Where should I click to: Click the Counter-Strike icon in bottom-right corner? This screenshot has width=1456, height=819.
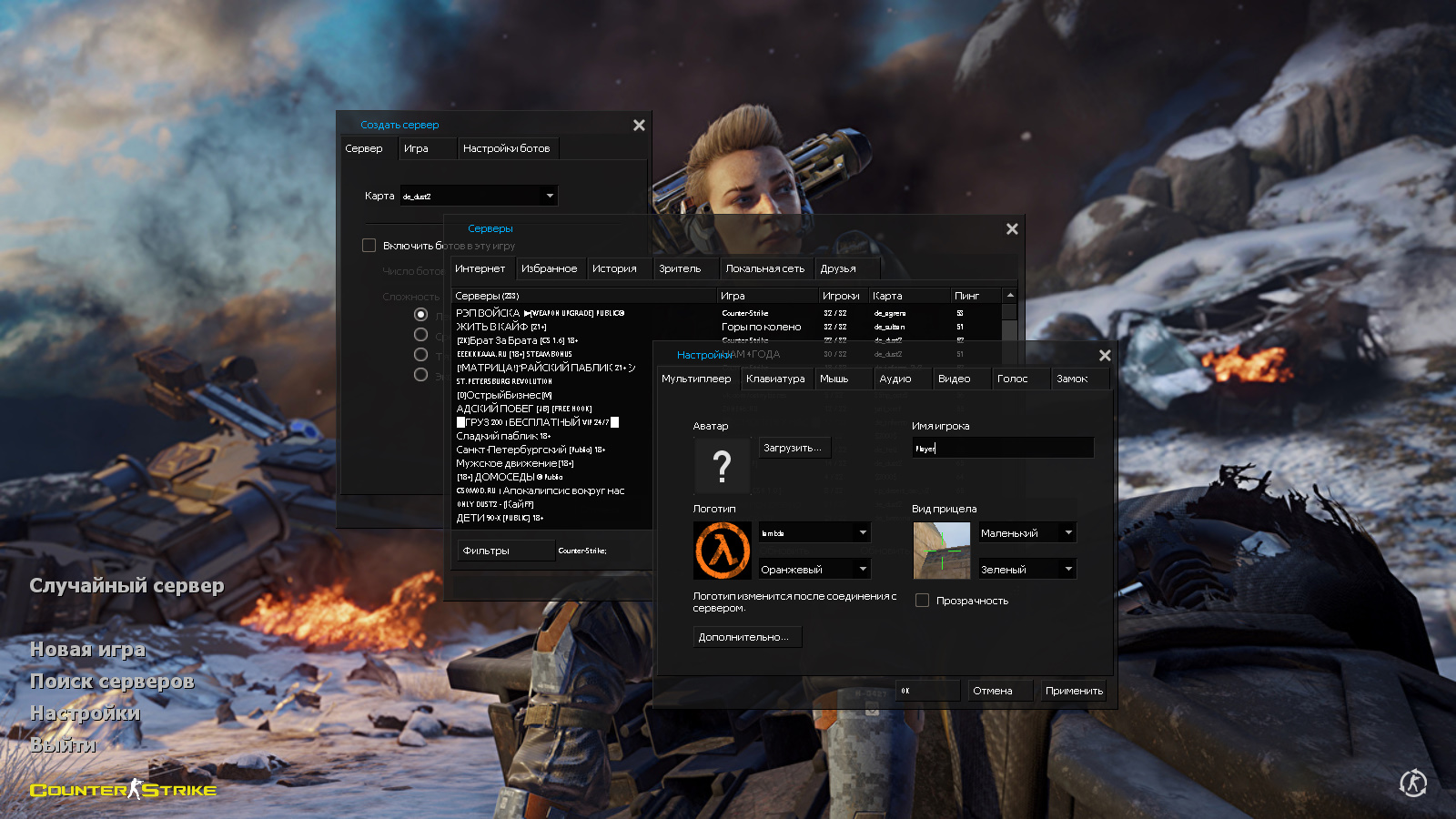pyautogui.click(x=1412, y=783)
